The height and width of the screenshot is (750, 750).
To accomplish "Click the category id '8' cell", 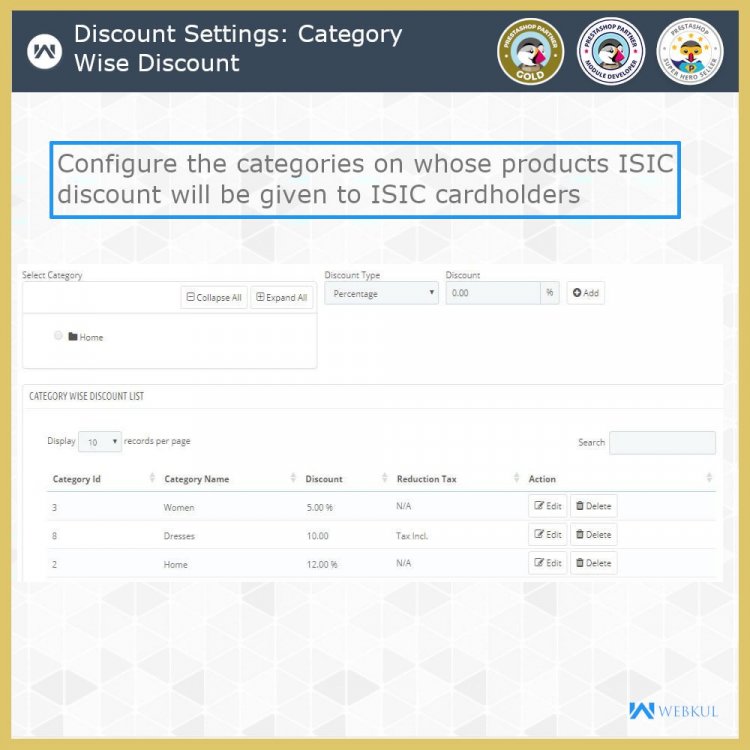I will (x=55, y=536).
